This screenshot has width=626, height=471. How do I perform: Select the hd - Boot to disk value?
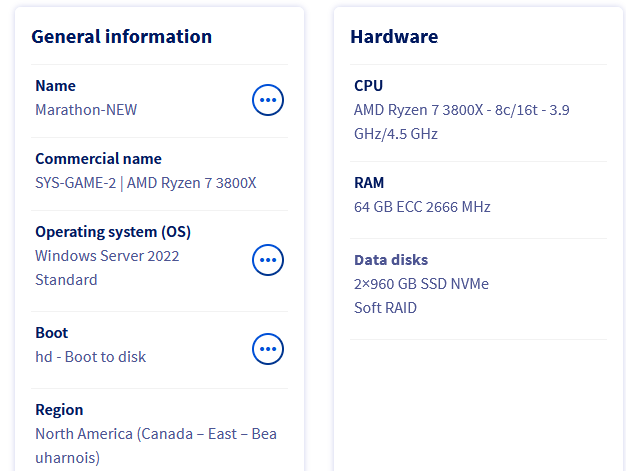pos(91,357)
